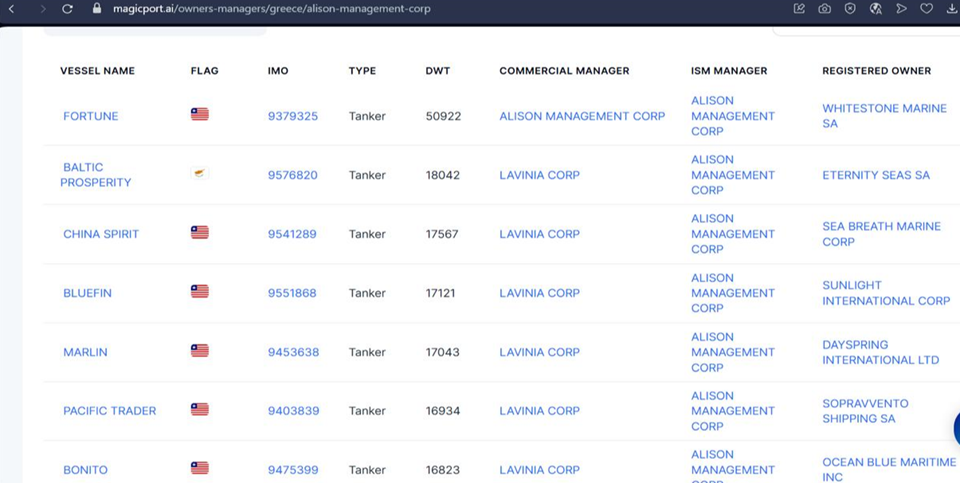Open LAVINIA CORP link in CHINA SPIRIT row
The height and width of the screenshot is (483, 960).
(x=539, y=234)
